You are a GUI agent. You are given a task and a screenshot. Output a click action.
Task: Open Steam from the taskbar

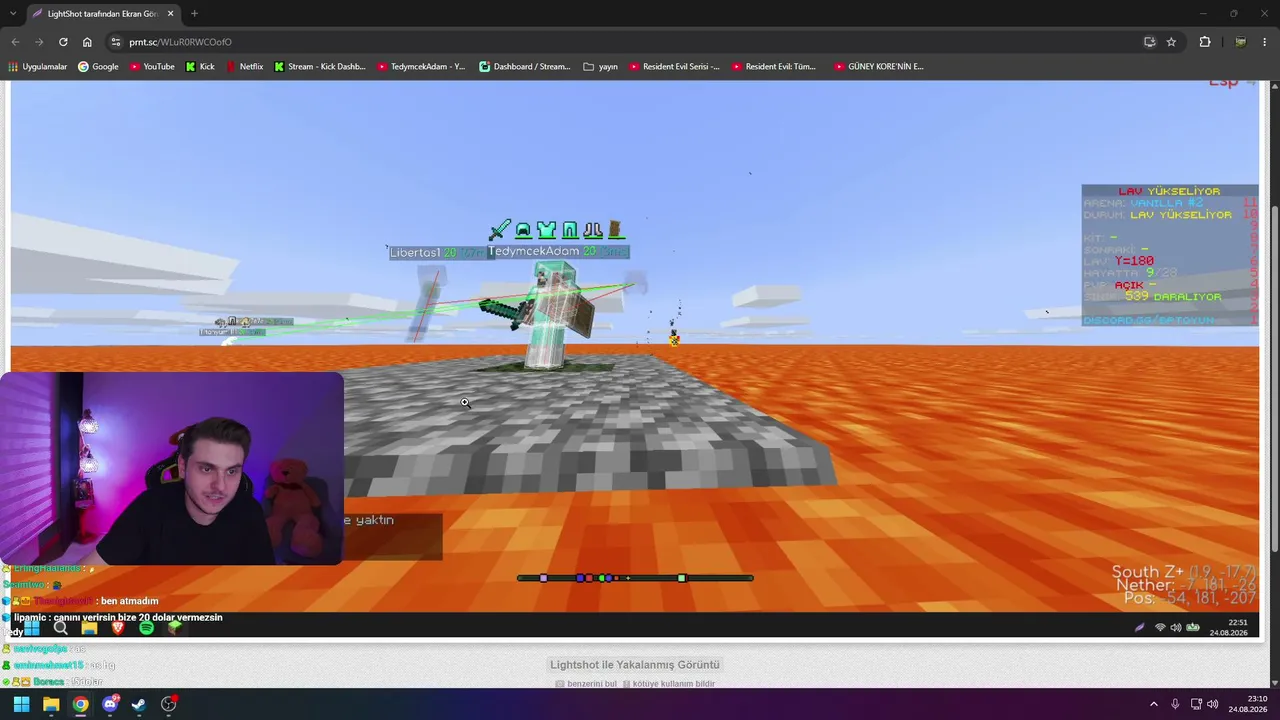point(139,704)
